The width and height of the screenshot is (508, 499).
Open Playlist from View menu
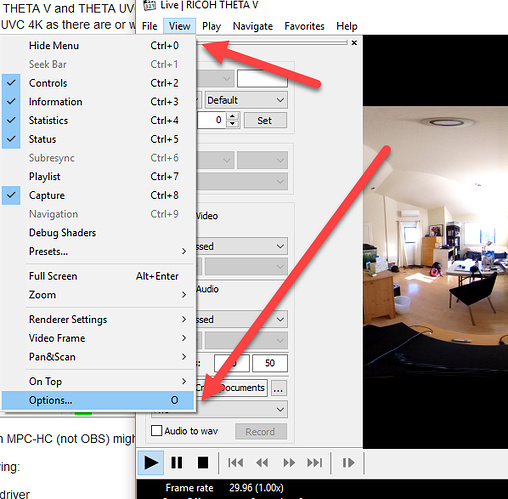[x=98, y=176]
